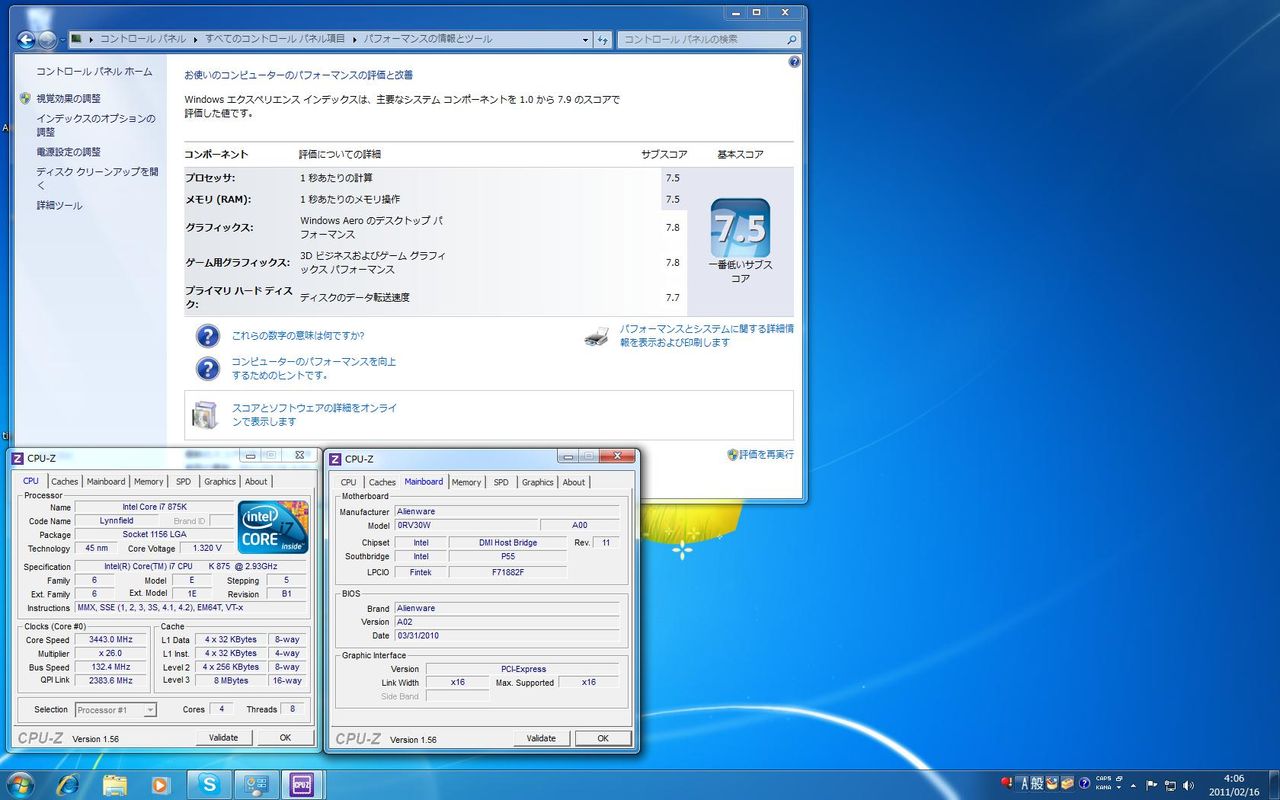
Task: Open 電源設定の調整 link
Action: [69, 152]
